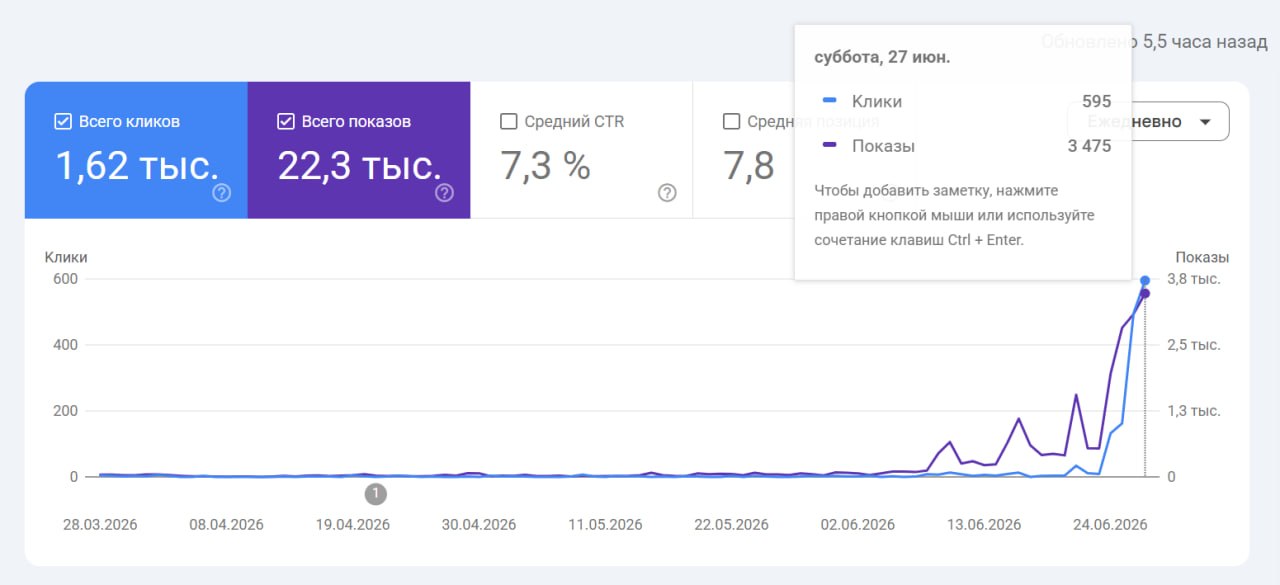Open the Ежедневно dropdown arrow
Screen dimensions: 1280x585
1205,122
